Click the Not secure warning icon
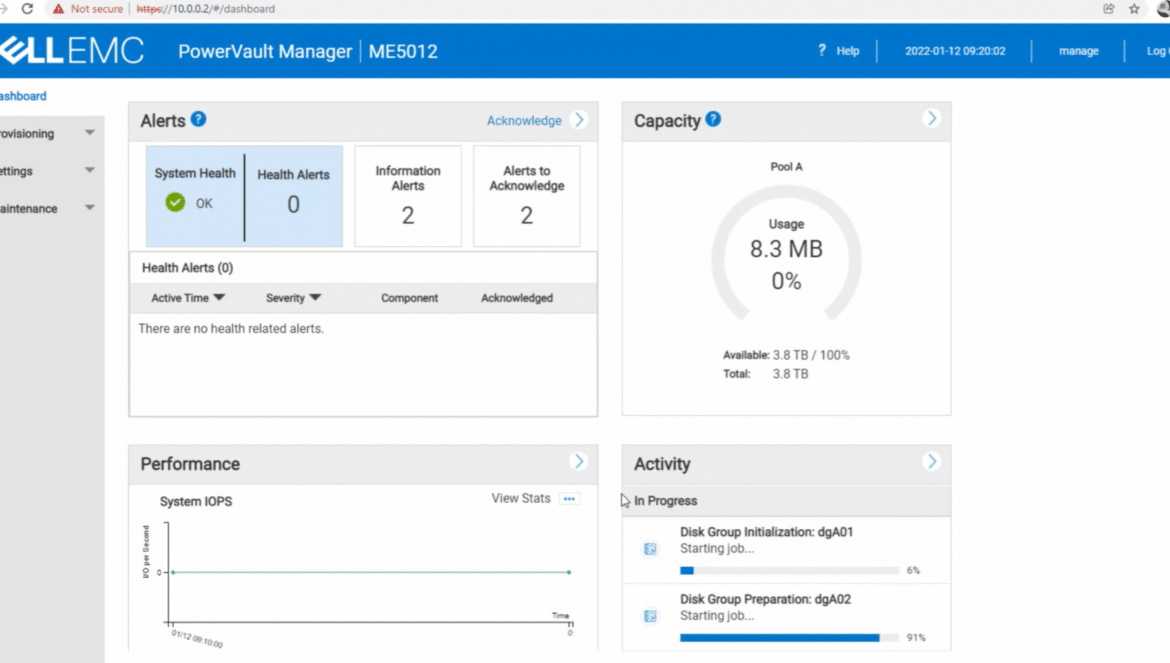 pos(58,9)
